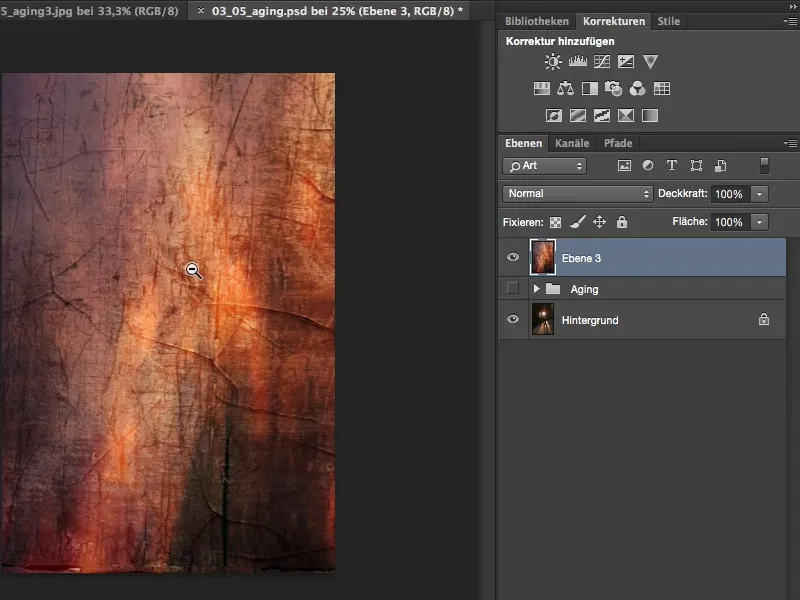Add a Curves adjustment layer
Image resolution: width=800 pixels, height=600 pixels.
point(600,61)
